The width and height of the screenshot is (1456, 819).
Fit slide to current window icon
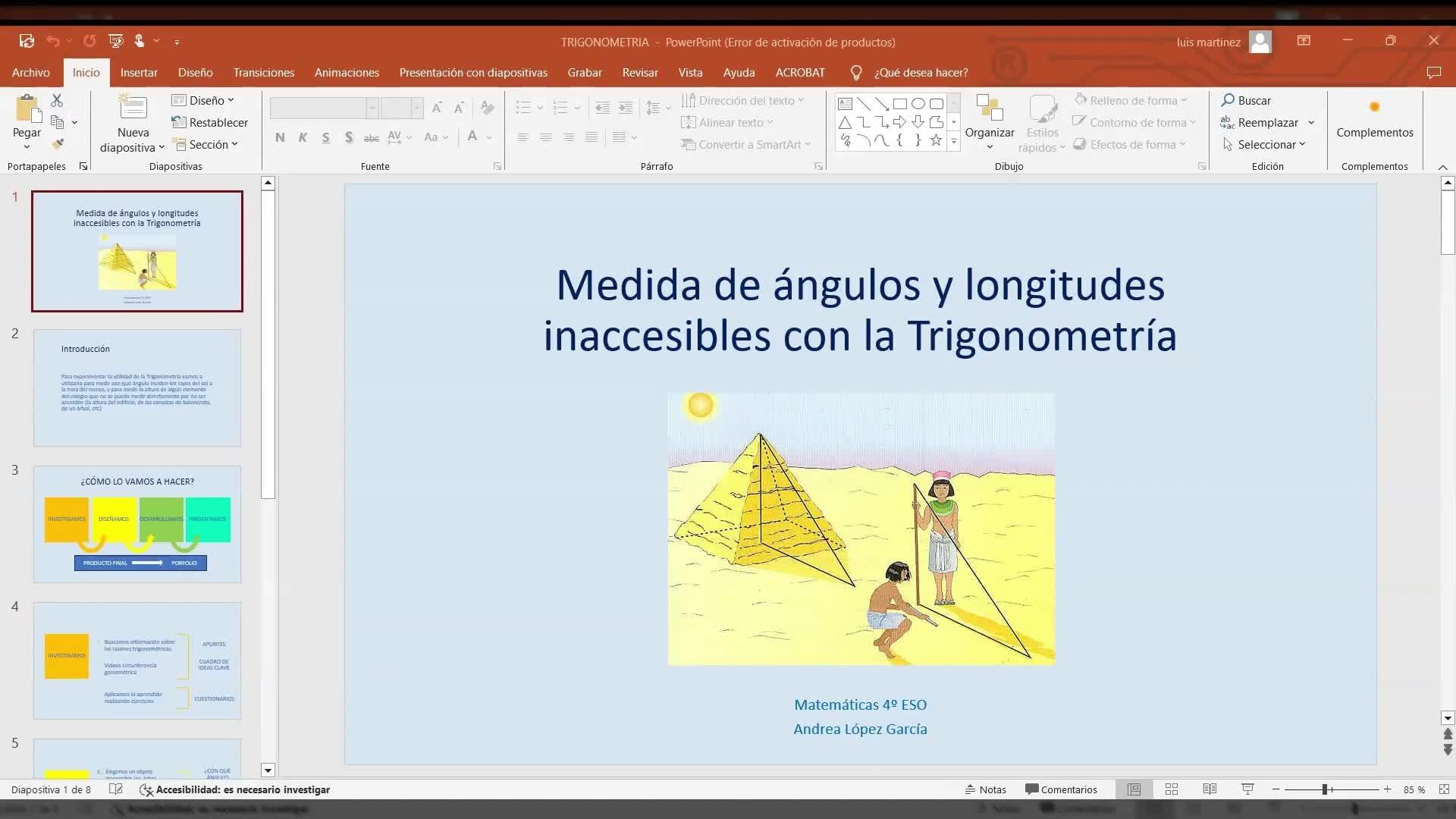pyautogui.click(x=1444, y=789)
